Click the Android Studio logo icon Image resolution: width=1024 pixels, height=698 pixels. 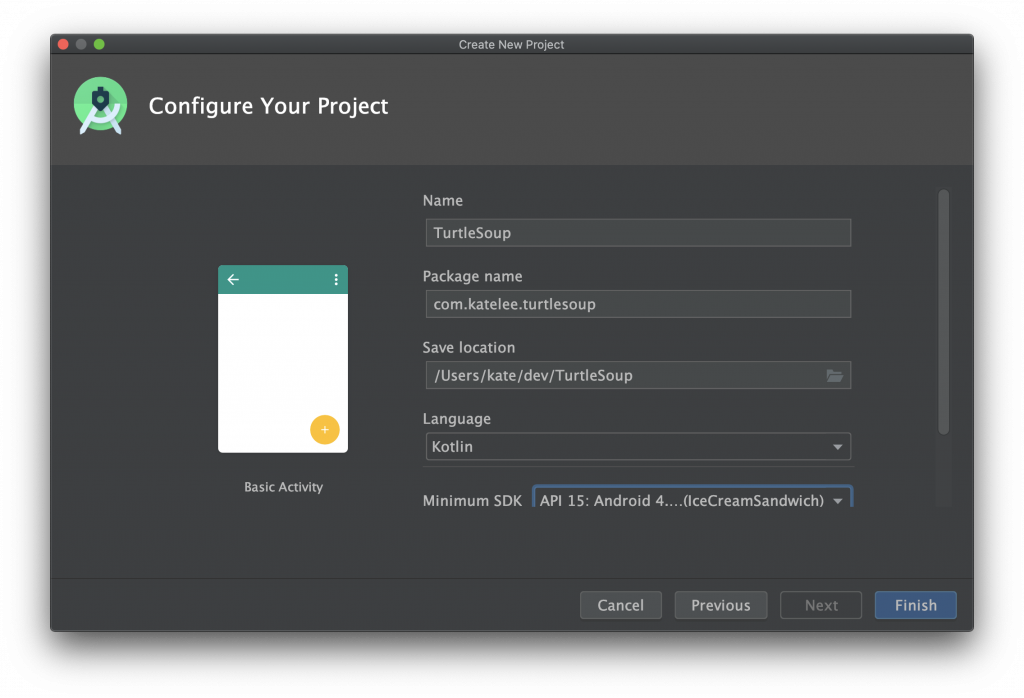(100, 105)
